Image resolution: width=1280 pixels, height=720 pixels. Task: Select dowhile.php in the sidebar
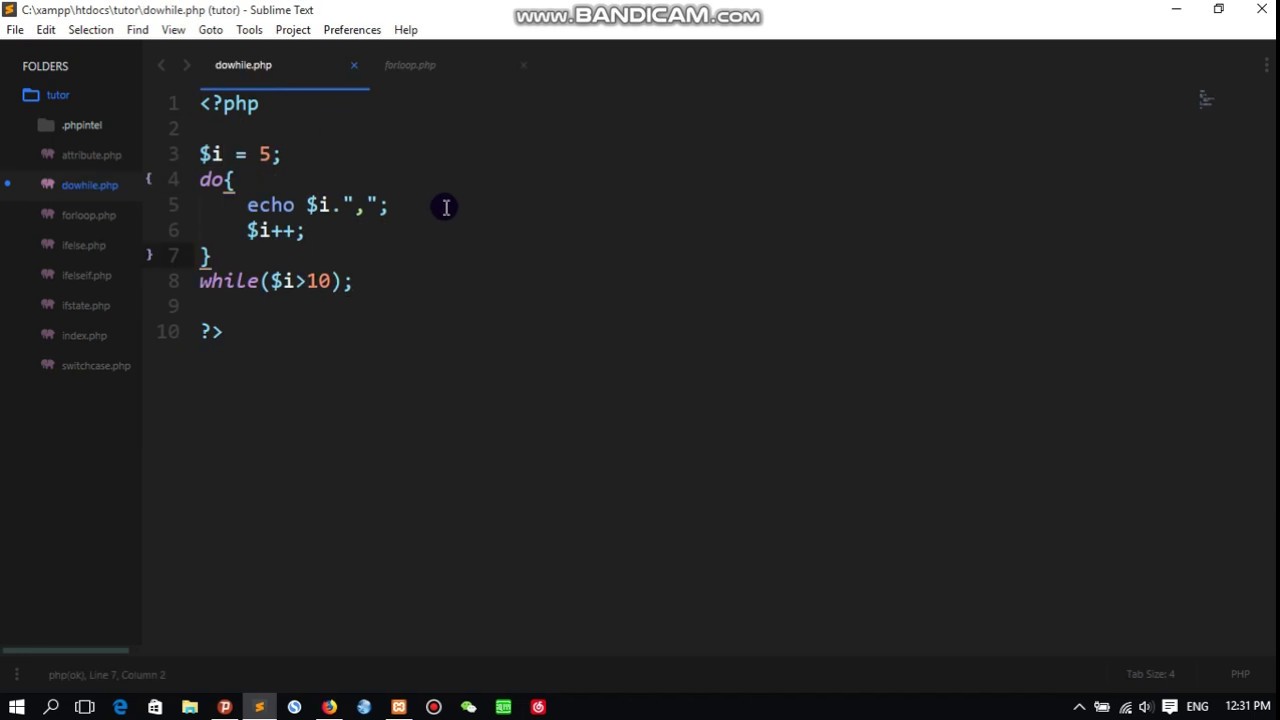(x=89, y=185)
